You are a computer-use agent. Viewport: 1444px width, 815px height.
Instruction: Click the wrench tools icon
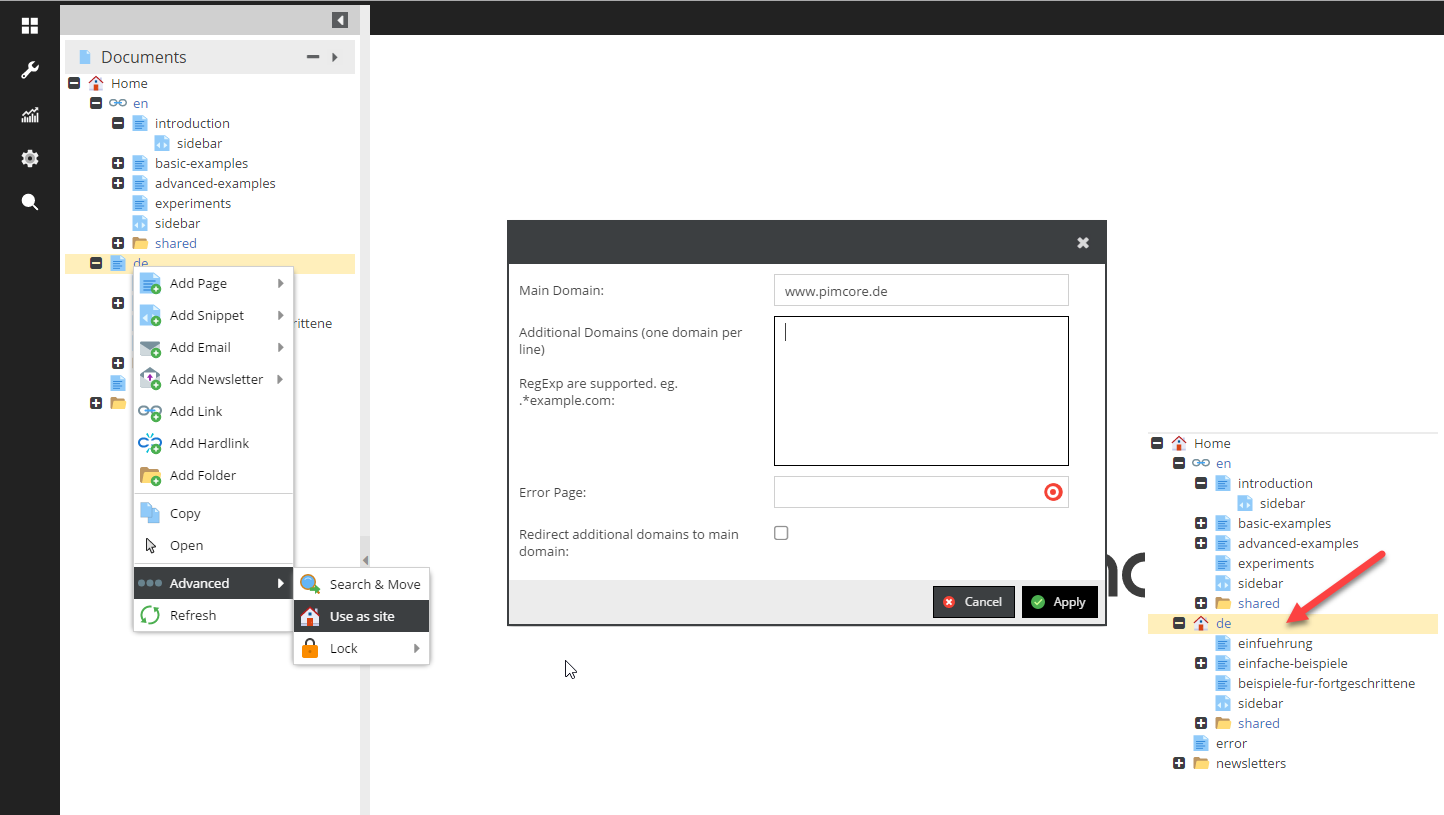pos(30,70)
